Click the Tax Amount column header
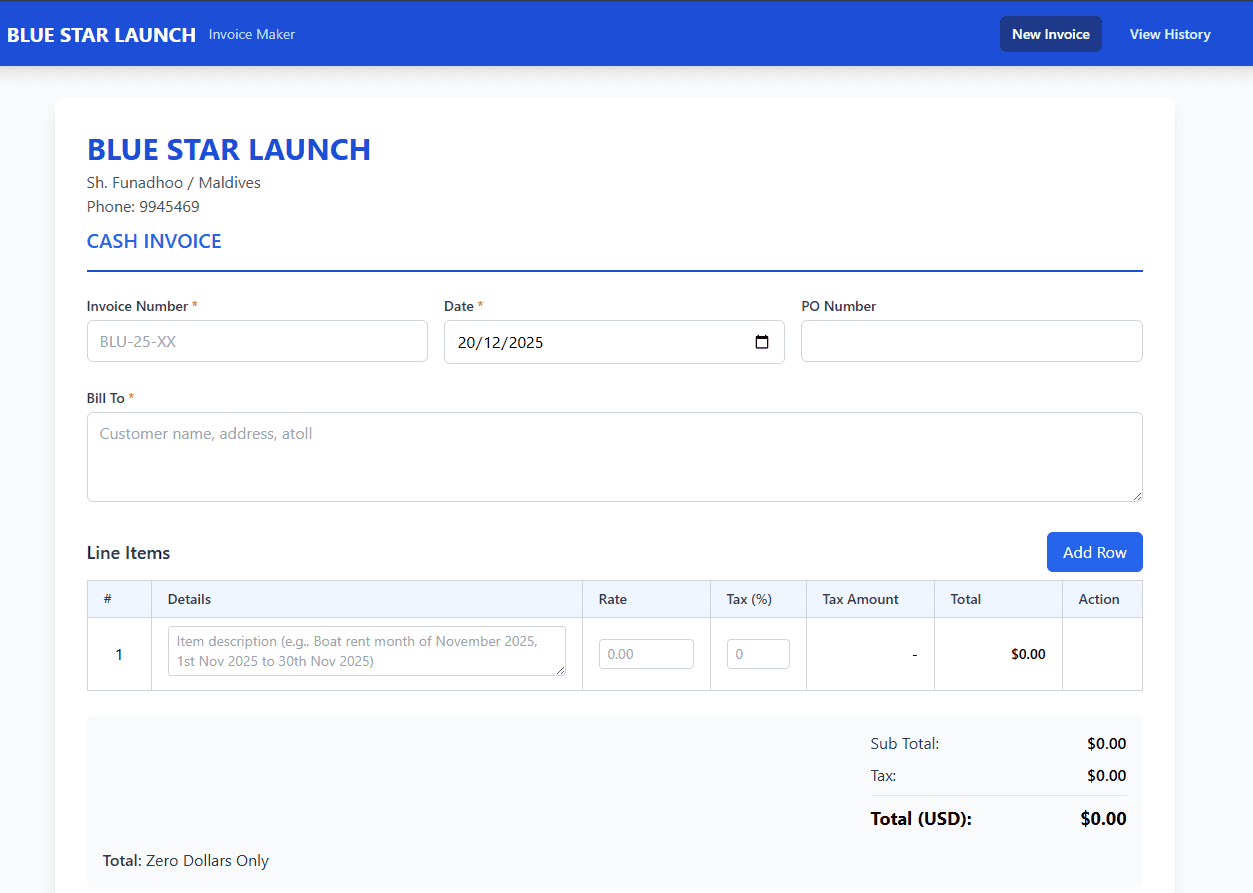The width and height of the screenshot is (1253, 893). coord(860,599)
